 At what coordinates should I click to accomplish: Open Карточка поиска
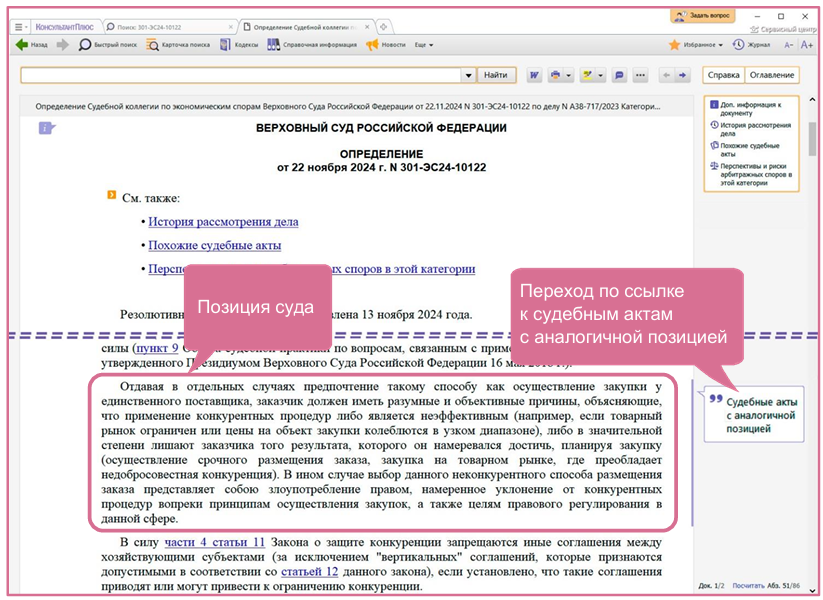178,45
